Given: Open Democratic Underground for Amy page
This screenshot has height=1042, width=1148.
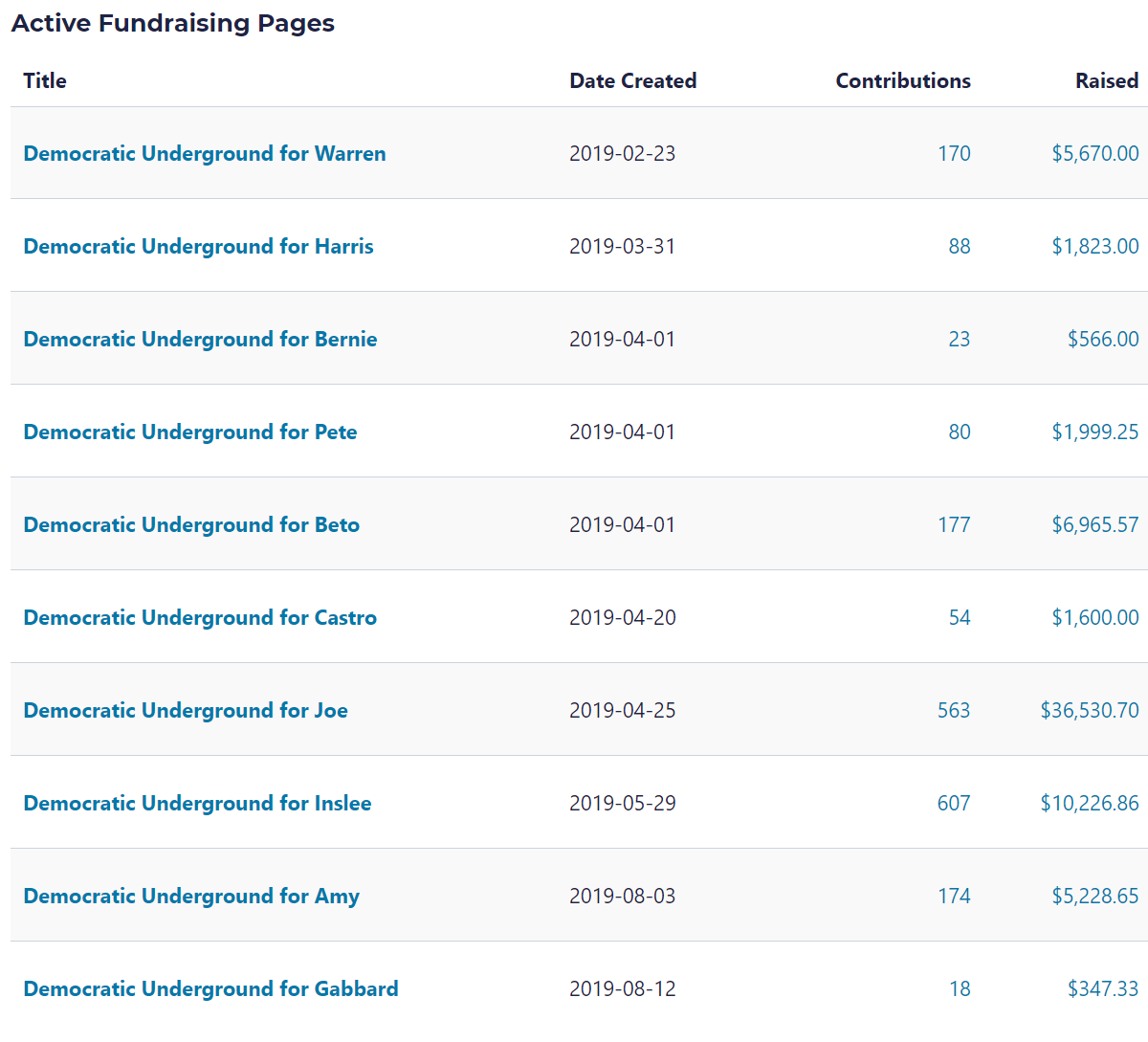Looking at the screenshot, I should [x=191, y=896].
